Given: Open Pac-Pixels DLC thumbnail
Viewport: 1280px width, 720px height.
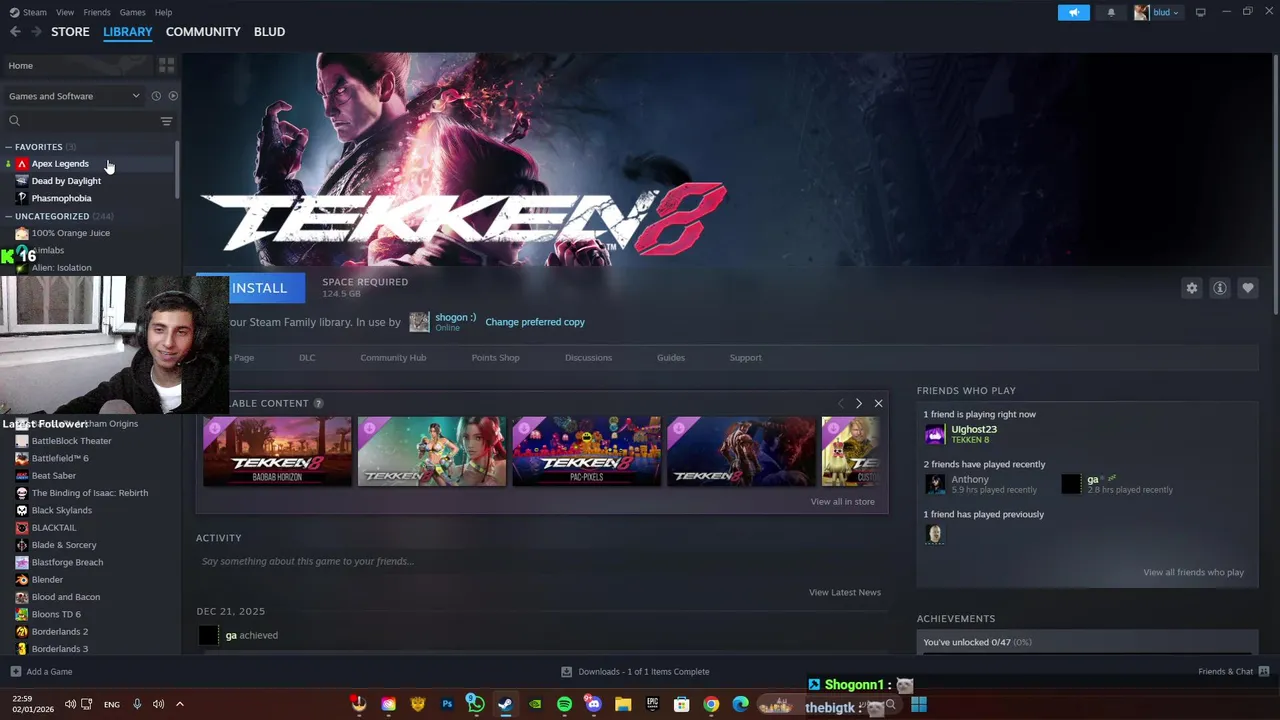Looking at the screenshot, I should (x=587, y=451).
